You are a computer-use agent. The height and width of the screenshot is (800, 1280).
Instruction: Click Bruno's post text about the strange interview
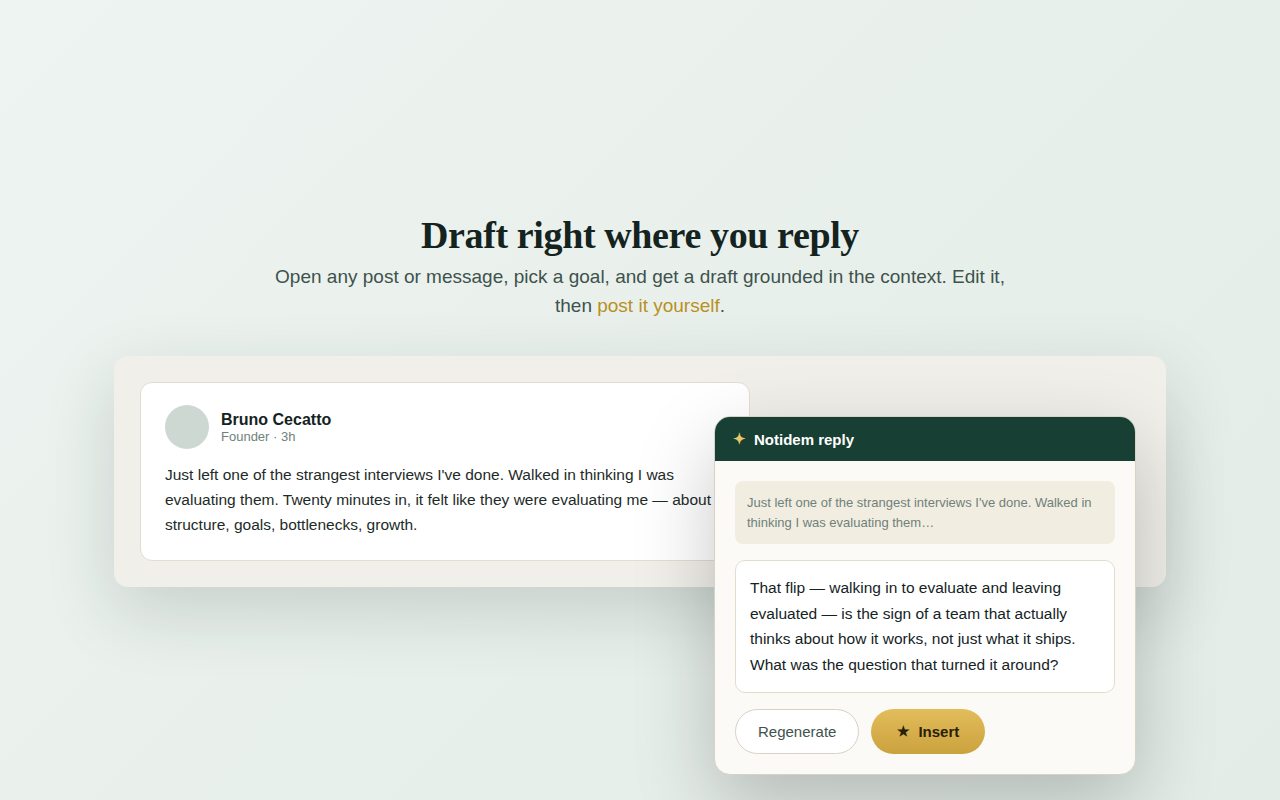(x=440, y=499)
